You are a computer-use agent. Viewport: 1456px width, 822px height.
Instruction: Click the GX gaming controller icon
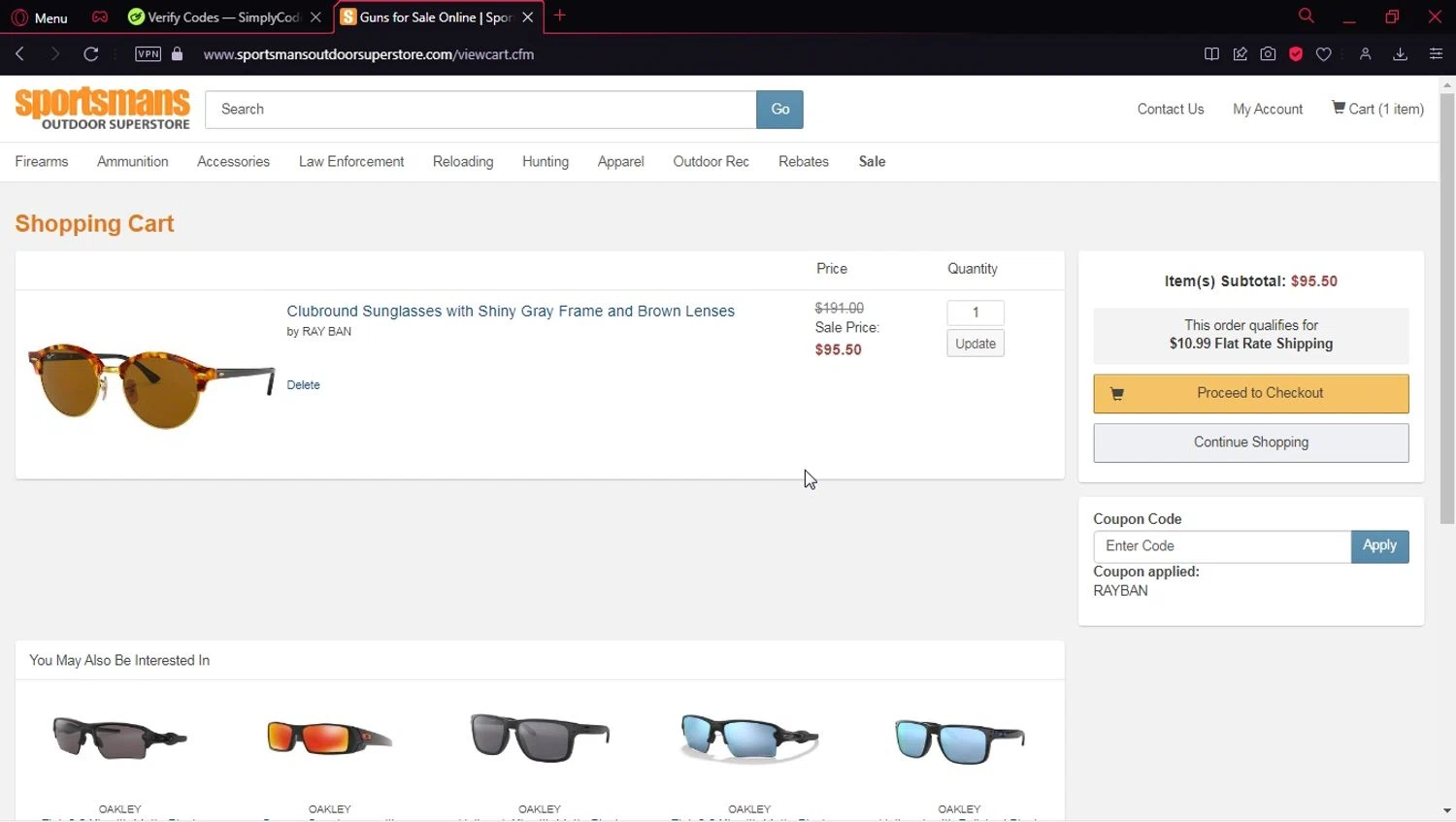tap(100, 16)
